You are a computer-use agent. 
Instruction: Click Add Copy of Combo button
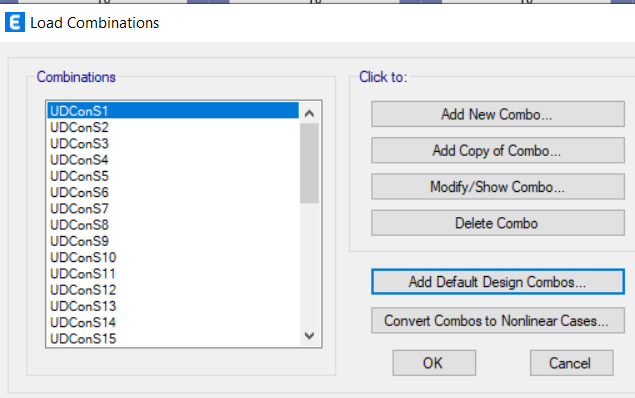tap(498, 150)
